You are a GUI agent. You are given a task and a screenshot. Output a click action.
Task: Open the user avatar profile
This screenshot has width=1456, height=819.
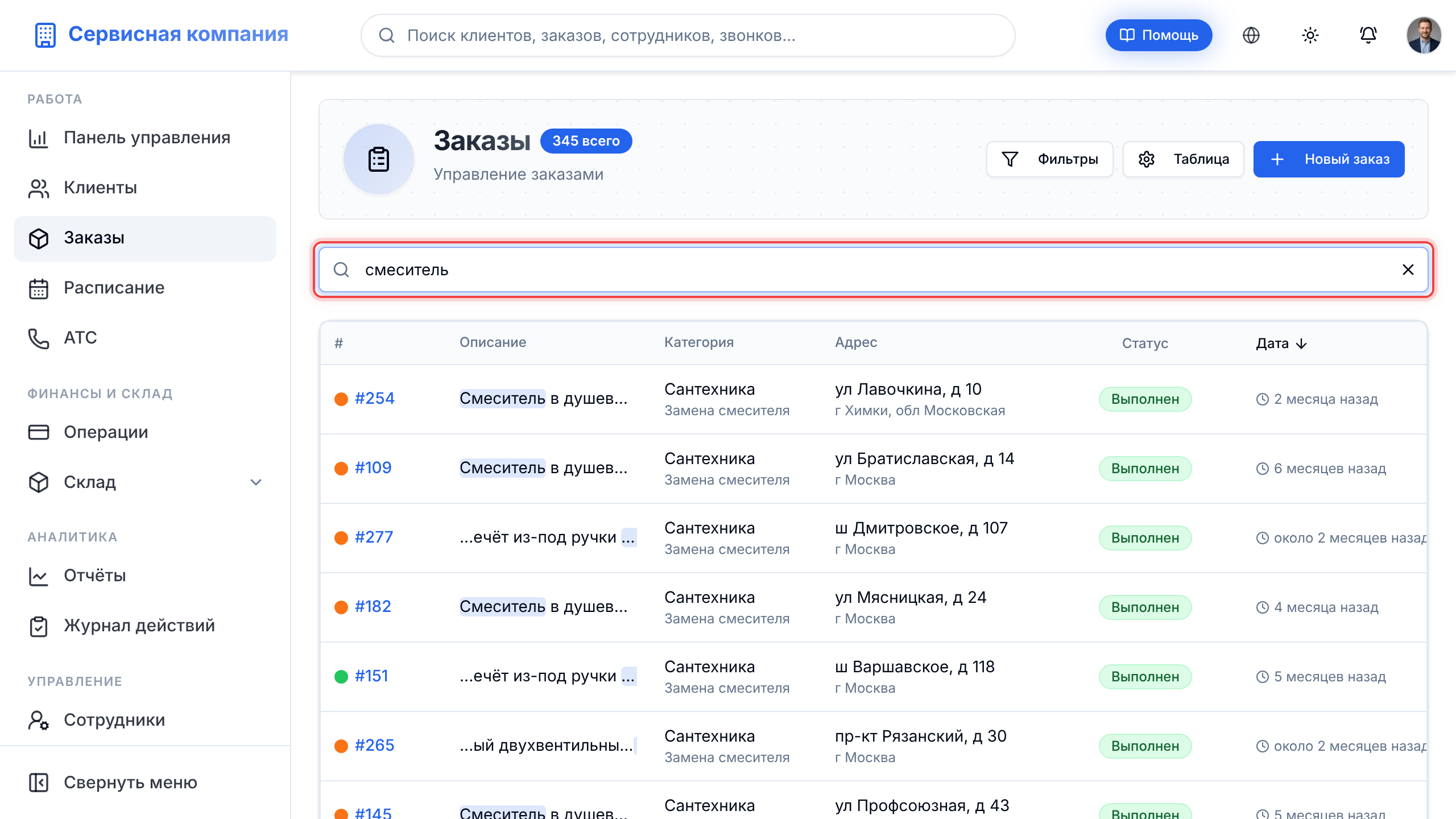(1424, 35)
